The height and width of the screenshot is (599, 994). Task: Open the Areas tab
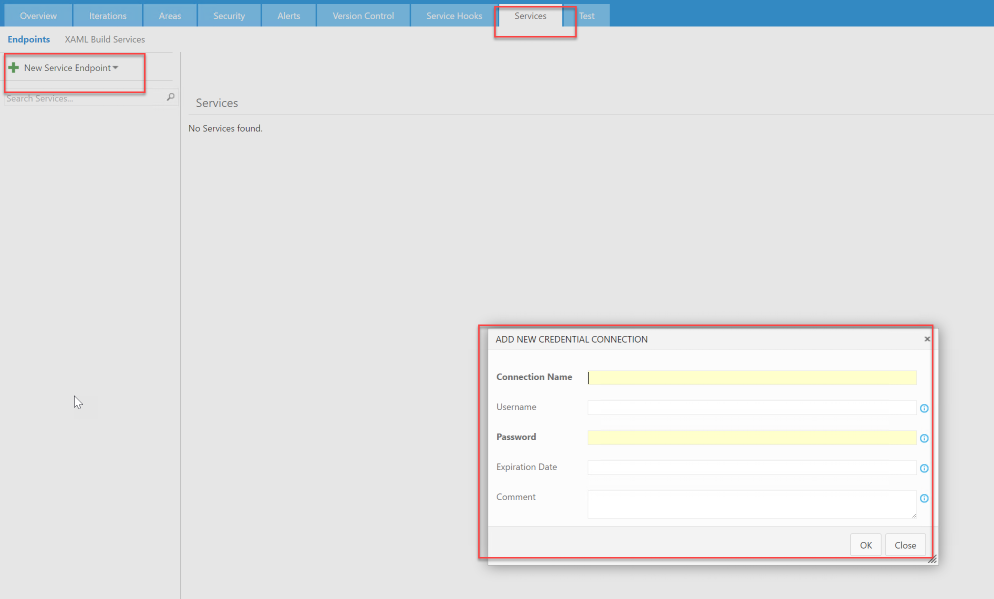(x=170, y=15)
